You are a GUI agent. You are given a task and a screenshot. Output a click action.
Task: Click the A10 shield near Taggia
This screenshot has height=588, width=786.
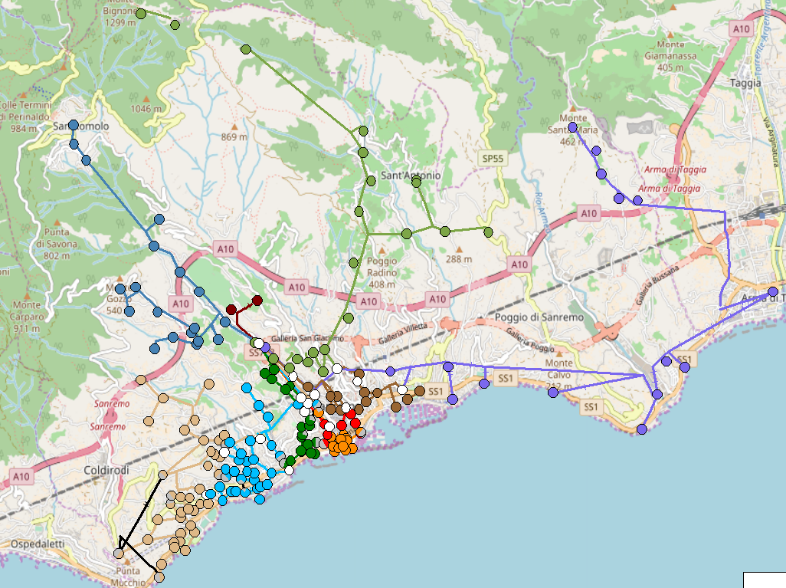coord(741,30)
